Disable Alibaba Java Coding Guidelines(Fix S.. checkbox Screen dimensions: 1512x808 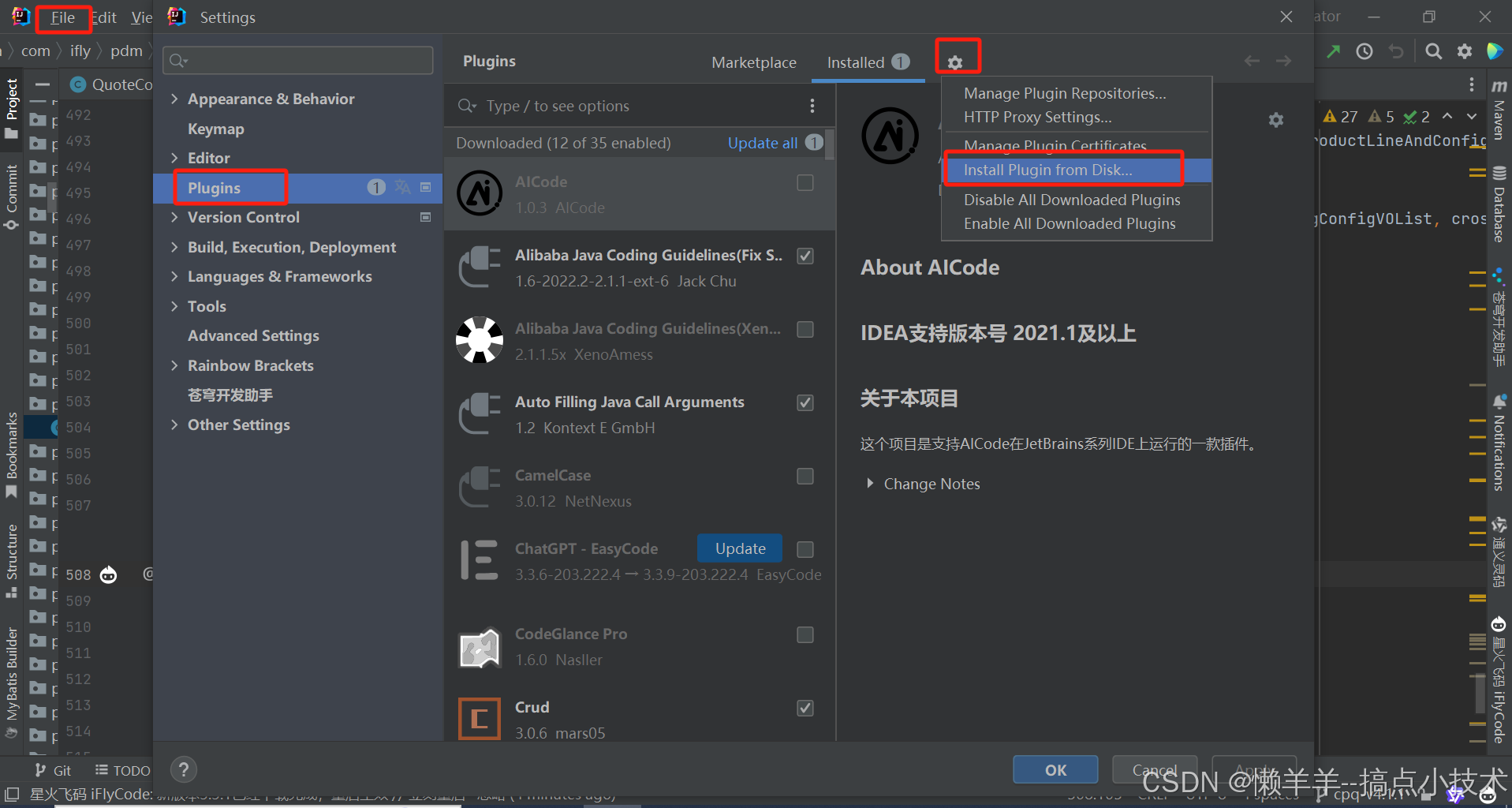(x=805, y=256)
